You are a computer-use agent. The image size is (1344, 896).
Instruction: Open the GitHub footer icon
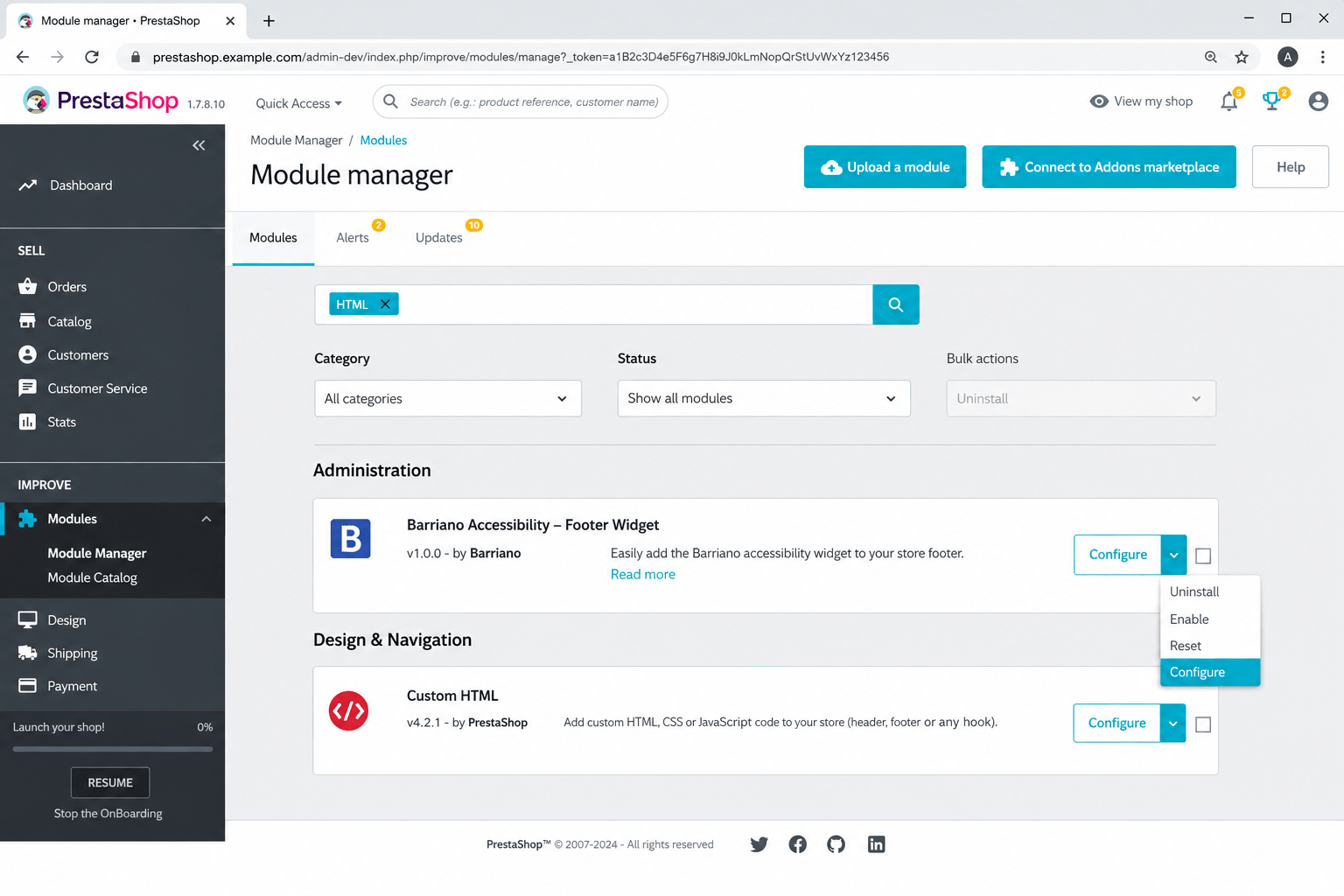(836, 844)
